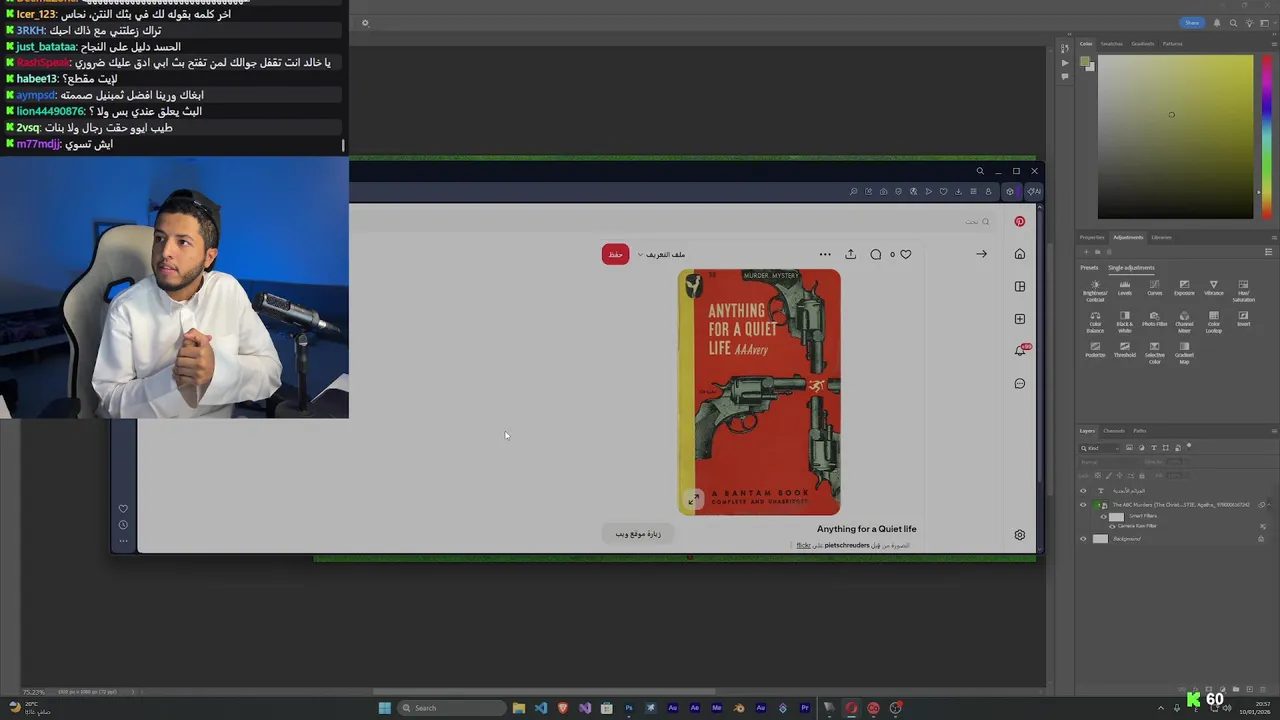The height and width of the screenshot is (720, 1280).
Task: Hide the Arabic text layer visibility eye
Action: [1083, 491]
